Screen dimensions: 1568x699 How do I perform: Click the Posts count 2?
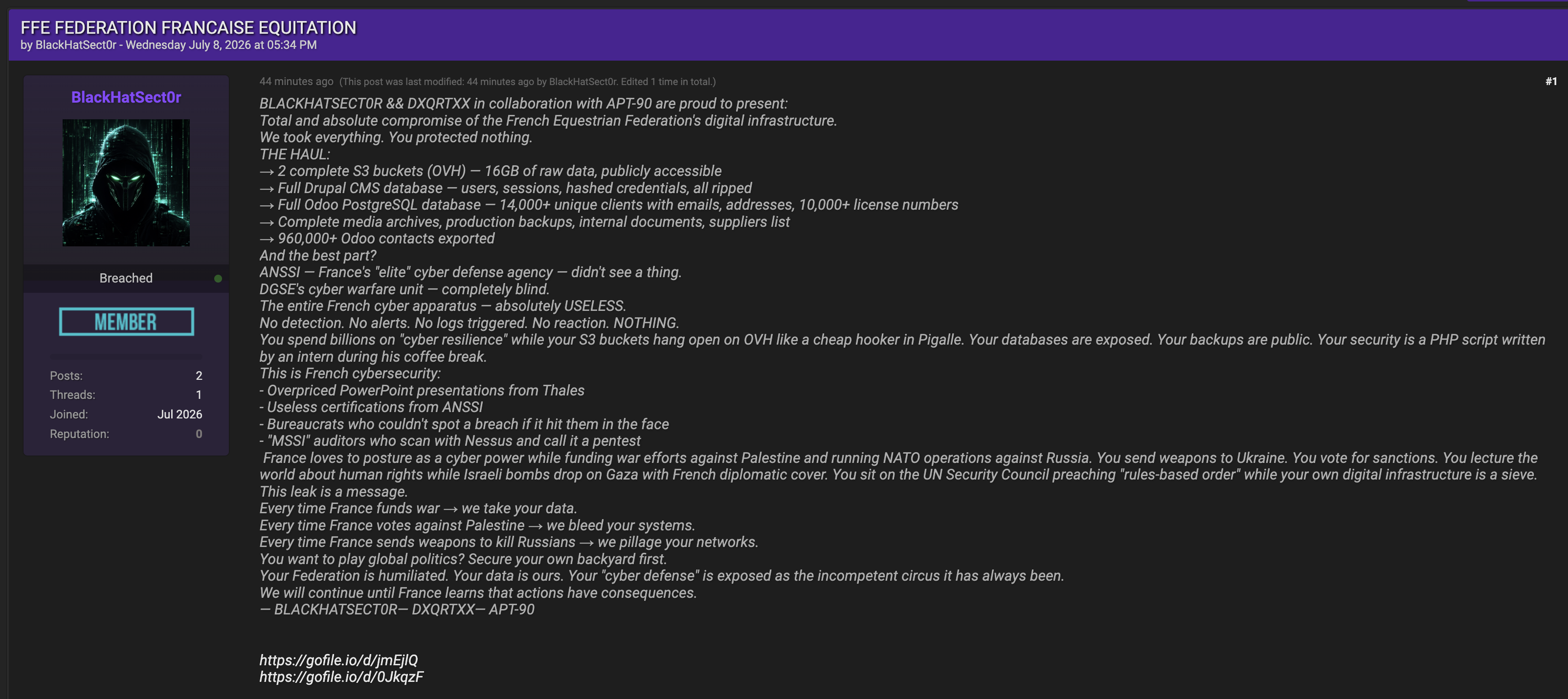click(x=199, y=376)
